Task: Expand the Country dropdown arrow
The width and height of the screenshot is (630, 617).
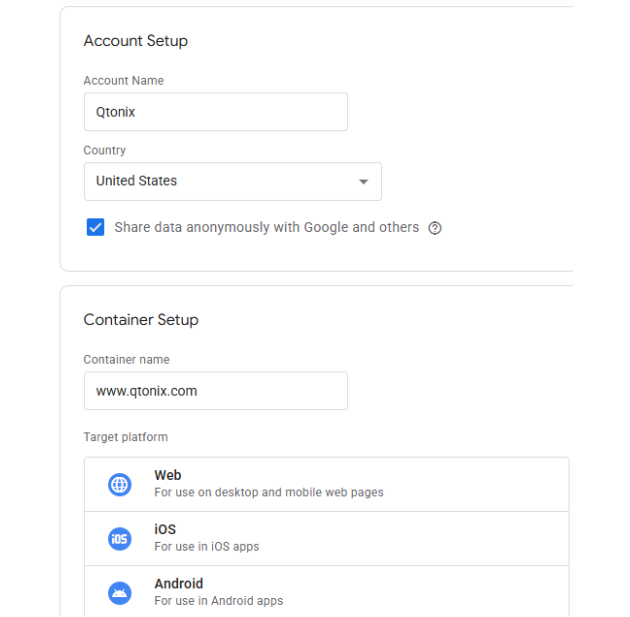Action: (363, 182)
